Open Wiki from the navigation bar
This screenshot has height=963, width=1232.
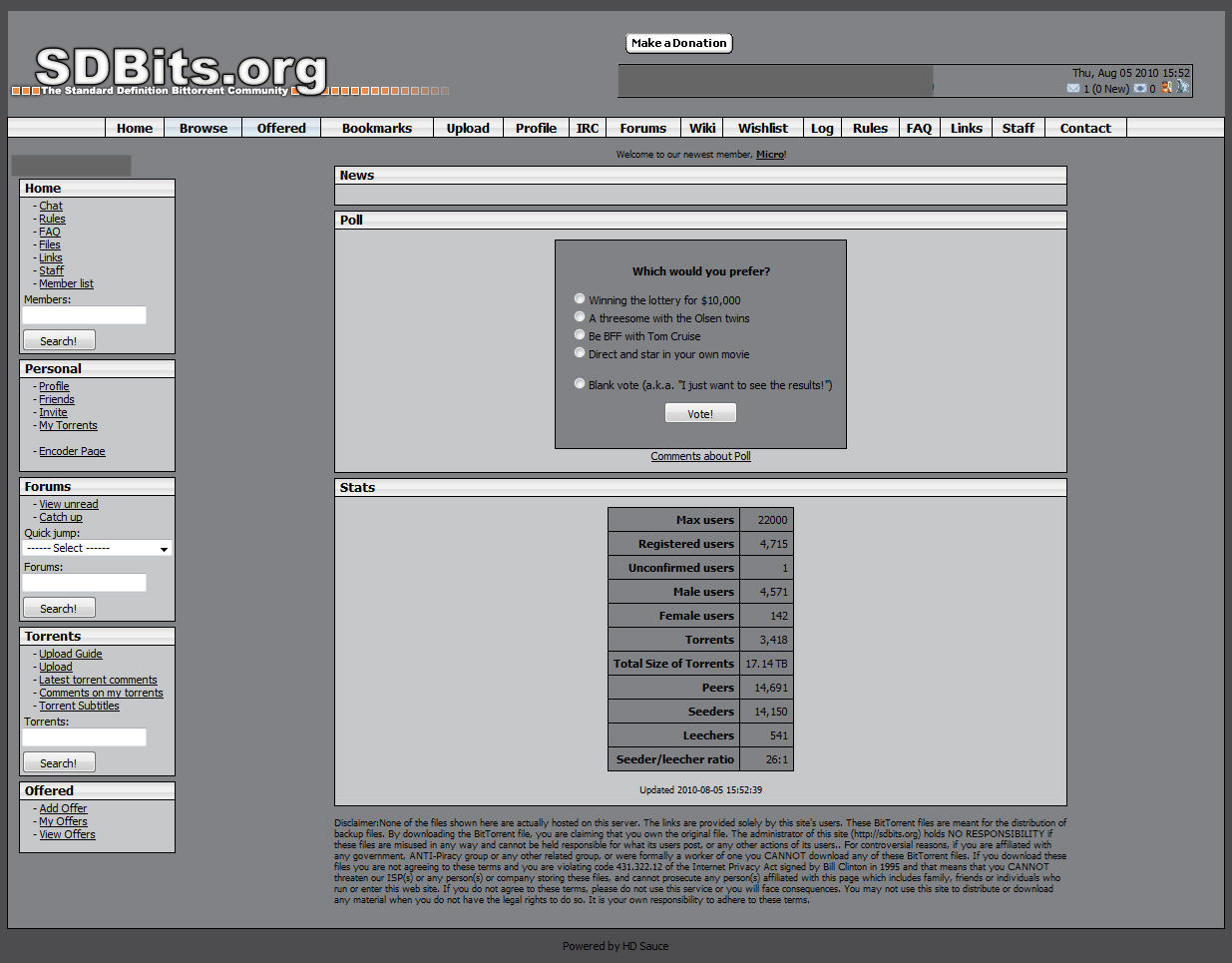click(702, 128)
